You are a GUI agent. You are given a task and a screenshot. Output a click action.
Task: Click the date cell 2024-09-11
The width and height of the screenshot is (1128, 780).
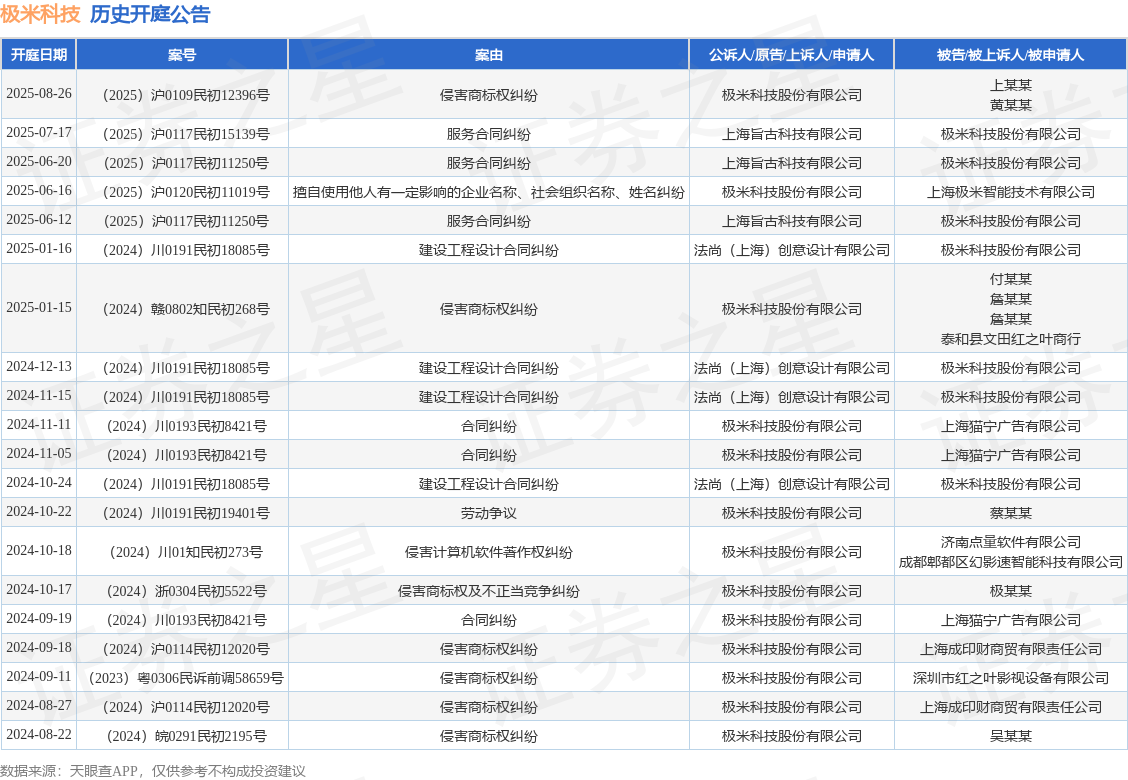point(39,676)
